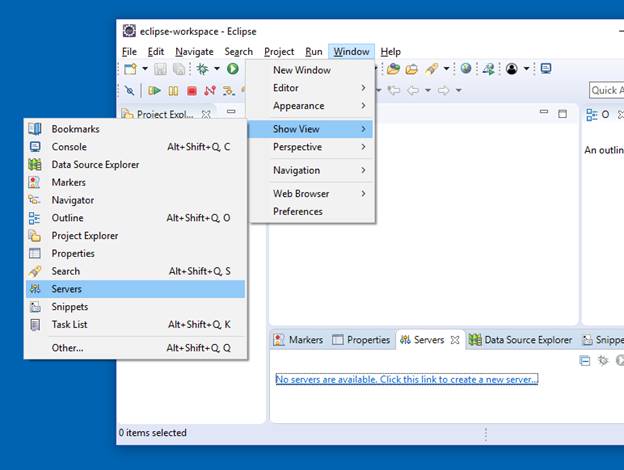Maximize the editor area
Viewport: 624px width, 470px height.
point(562,114)
